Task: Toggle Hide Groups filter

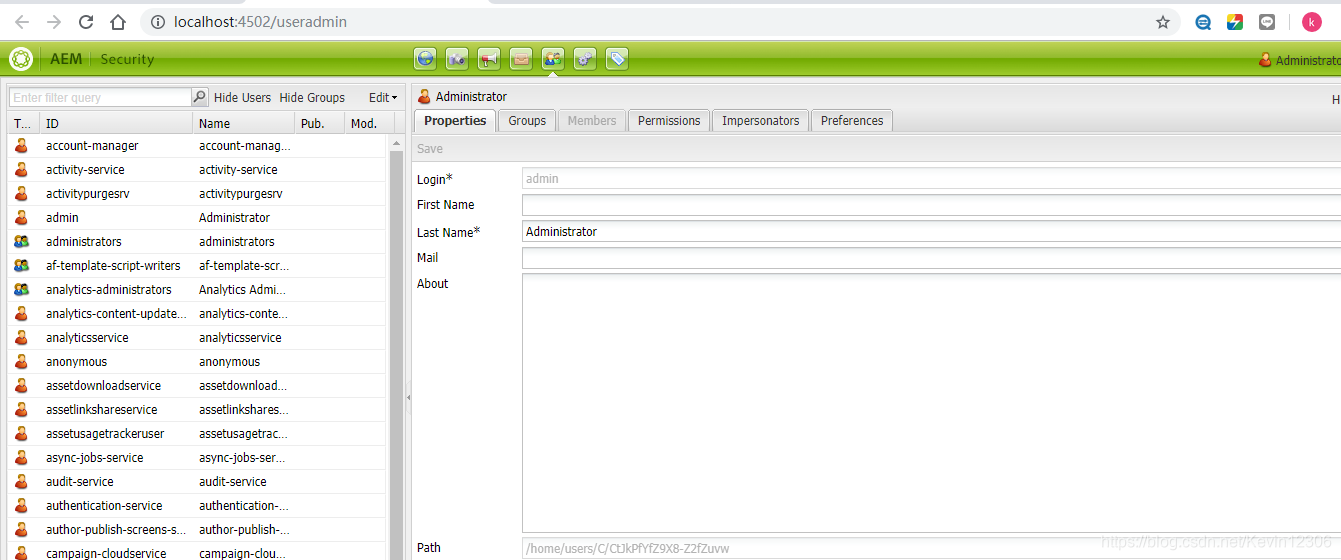Action: click(312, 97)
